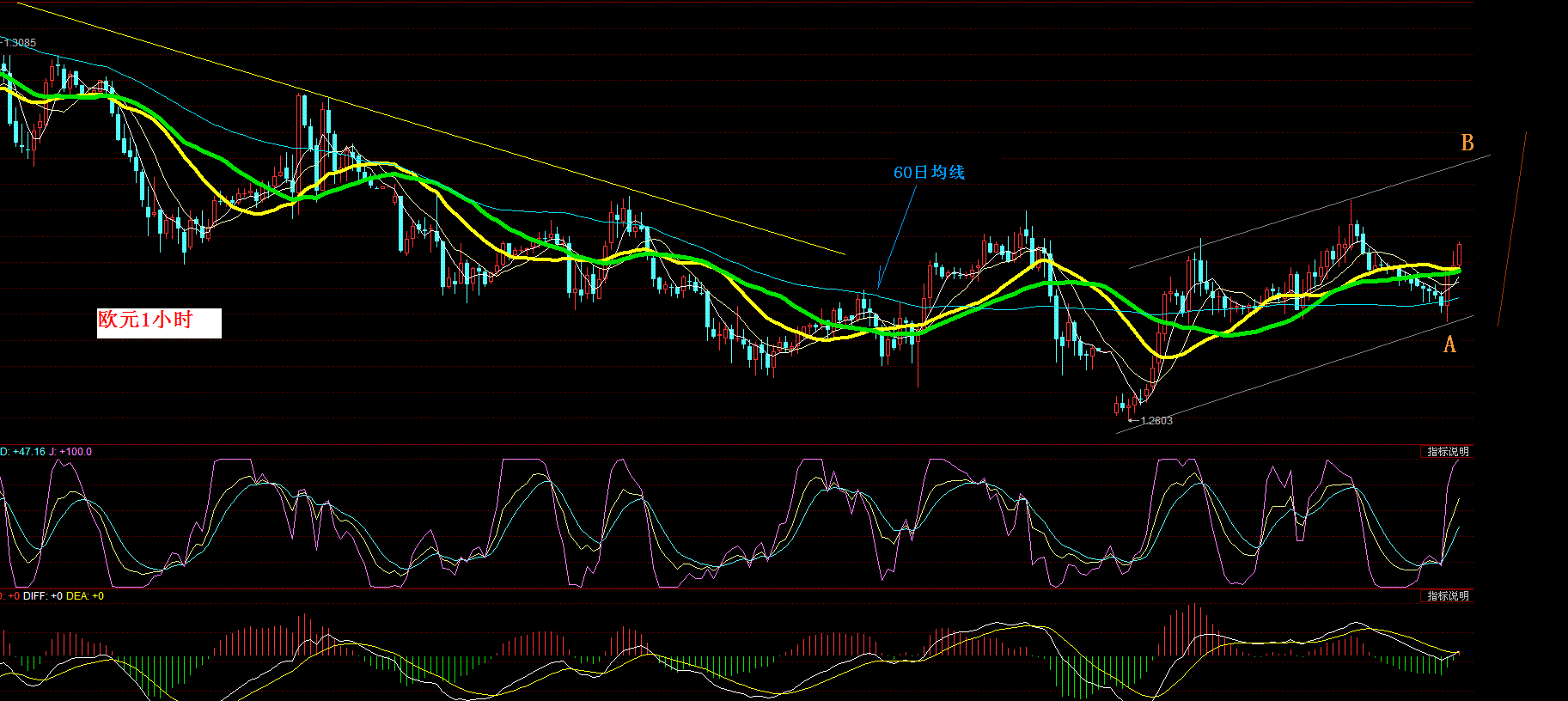The height and width of the screenshot is (701, 1568).
Task: Click the D: +47.16 indicator value
Action: click(x=22, y=452)
